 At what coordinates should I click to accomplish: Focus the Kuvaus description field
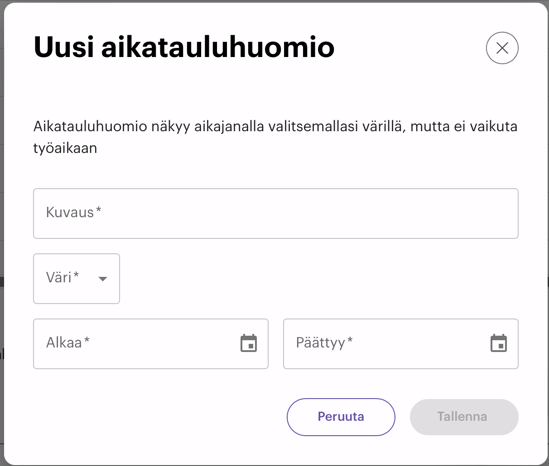tap(276, 214)
